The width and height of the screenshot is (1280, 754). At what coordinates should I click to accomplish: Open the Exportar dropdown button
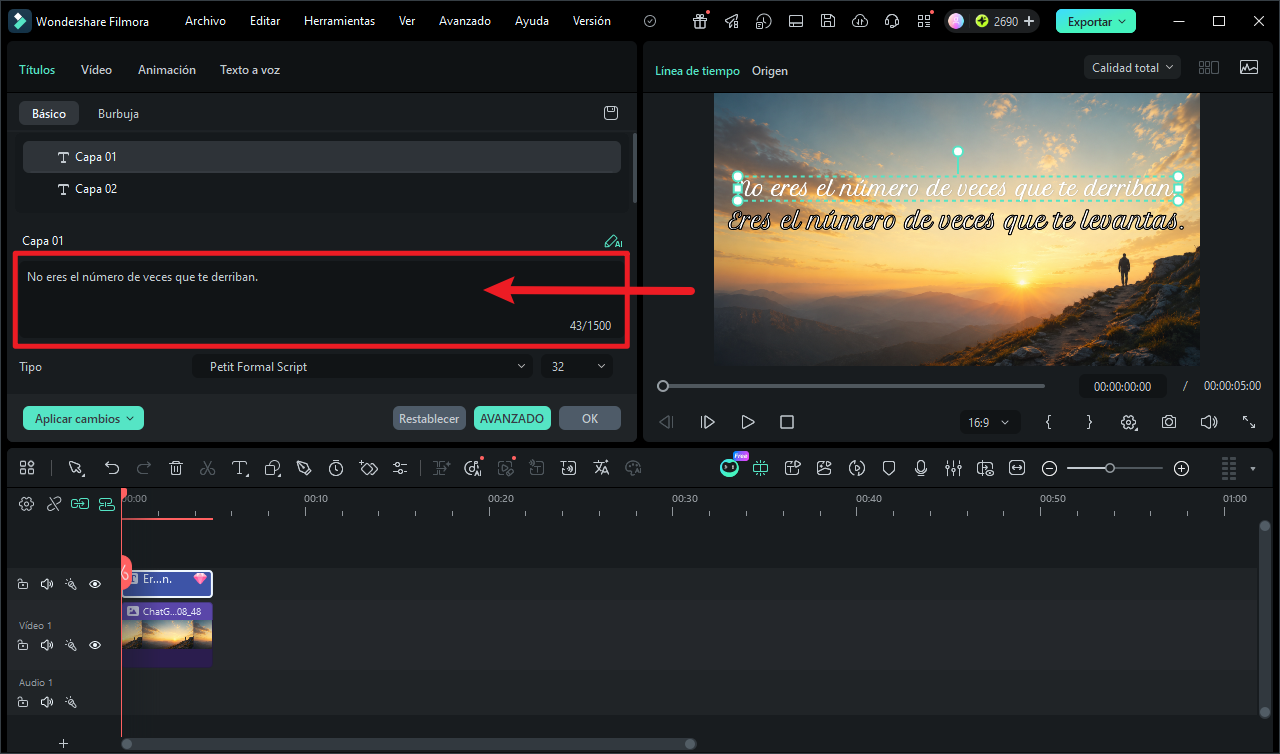pyautogui.click(x=1096, y=21)
